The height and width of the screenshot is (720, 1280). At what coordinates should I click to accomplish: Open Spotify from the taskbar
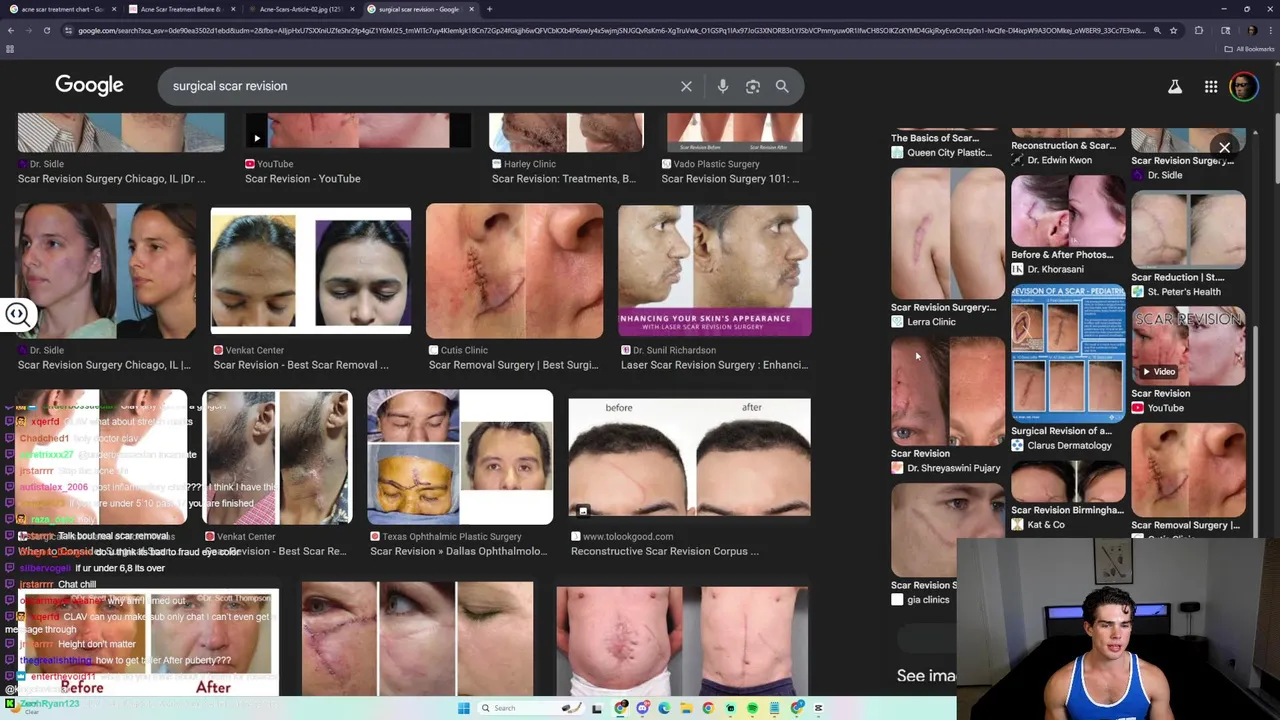(x=752, y=708)
